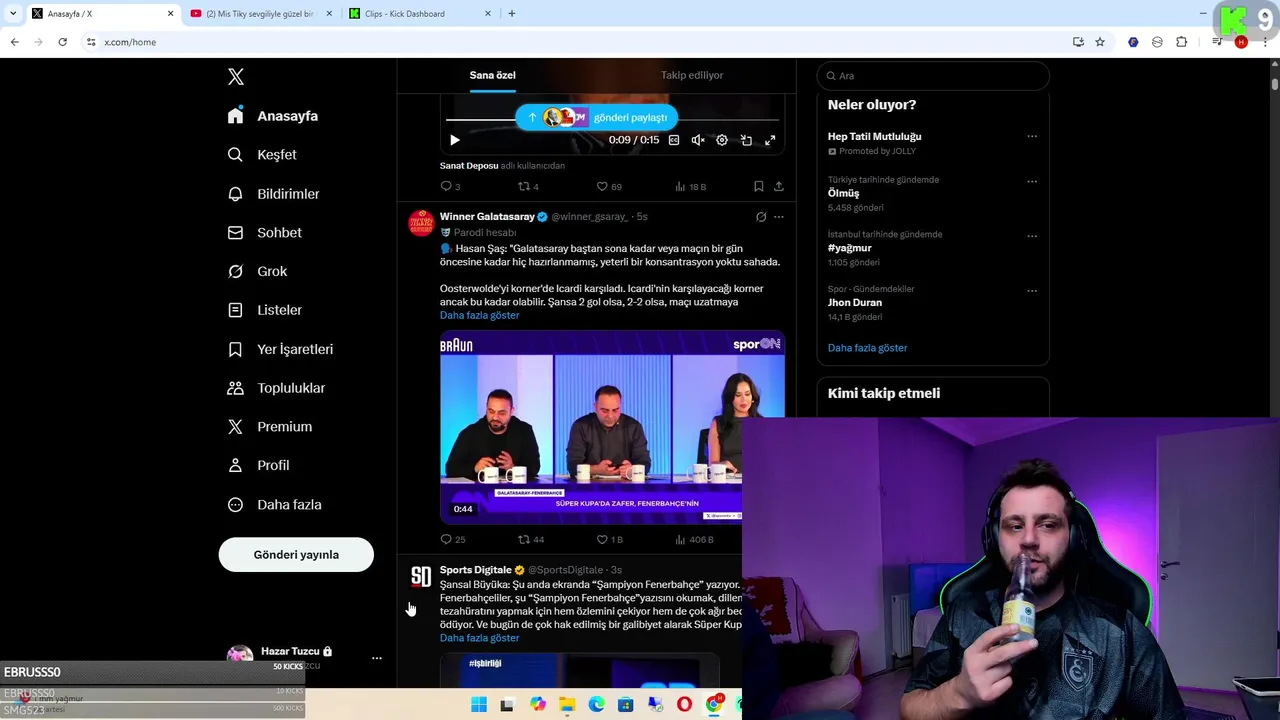Screen dimensions: 1280x720
Task: Open Ölmüş trending topic
Action: 843,194
